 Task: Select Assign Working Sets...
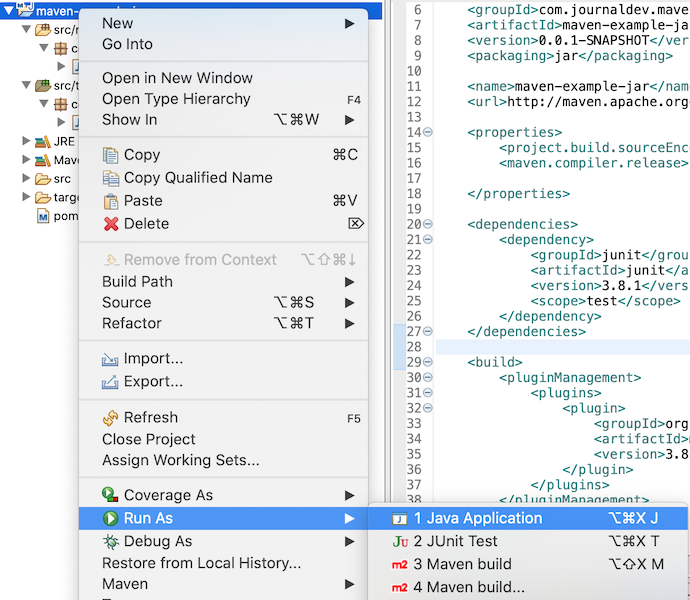(x=224, y=460)
